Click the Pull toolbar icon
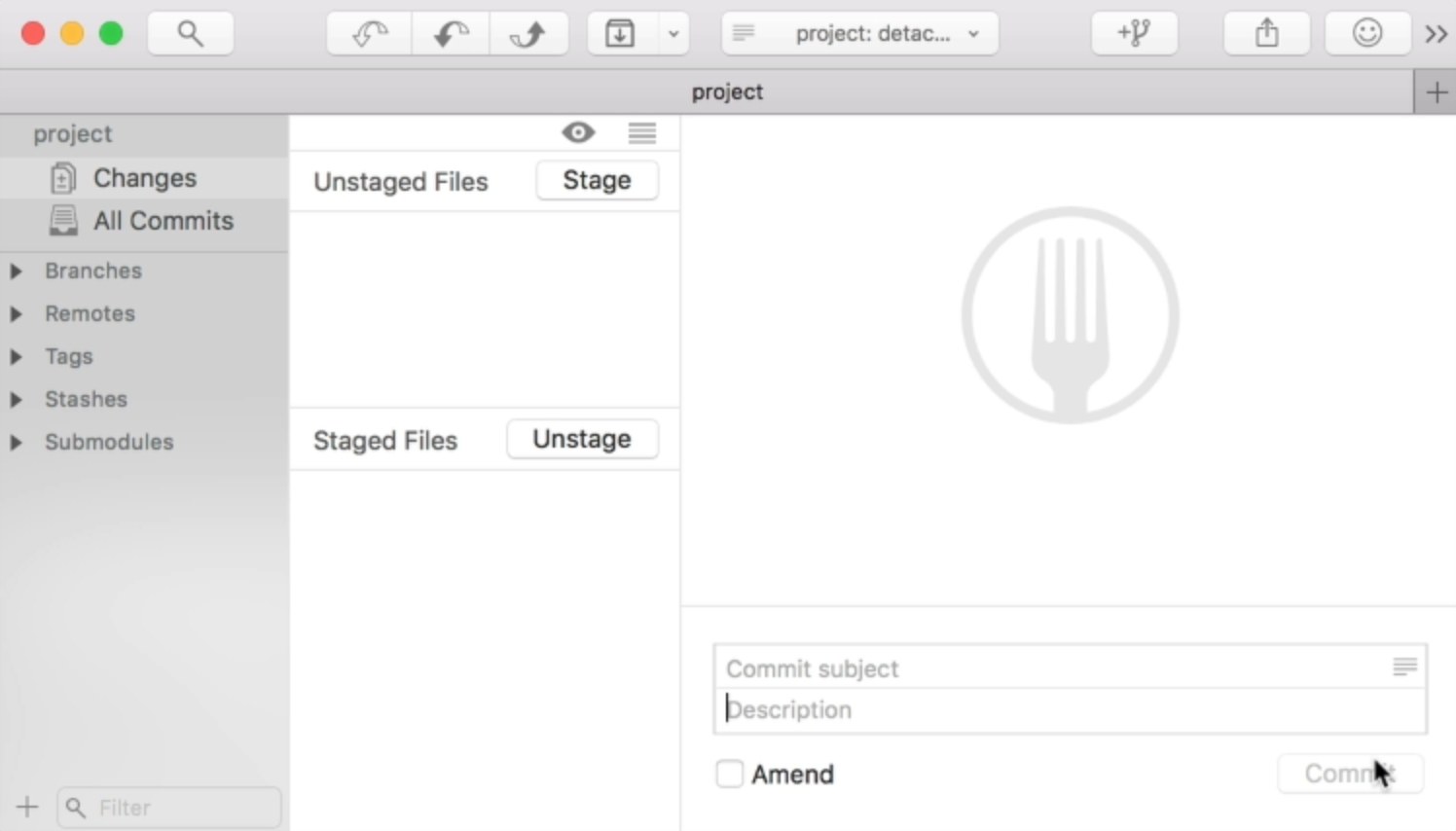 click(x=451, y=34)
